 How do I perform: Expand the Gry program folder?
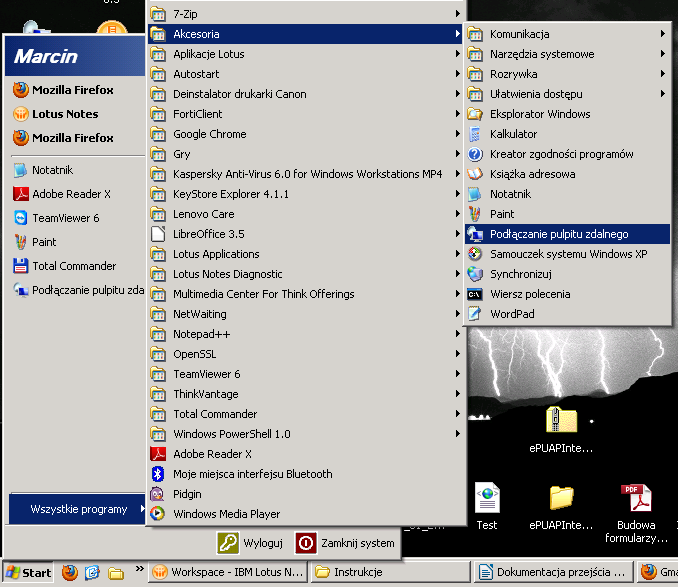305,154
